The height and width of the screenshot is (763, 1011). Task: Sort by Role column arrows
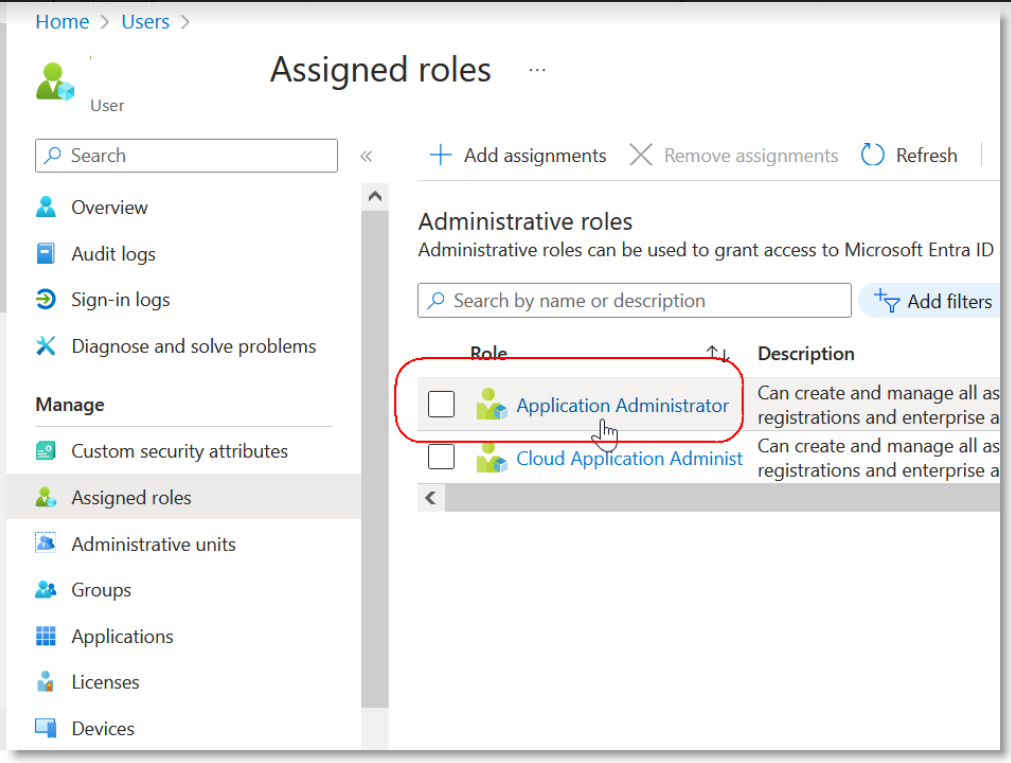(717, 353)
